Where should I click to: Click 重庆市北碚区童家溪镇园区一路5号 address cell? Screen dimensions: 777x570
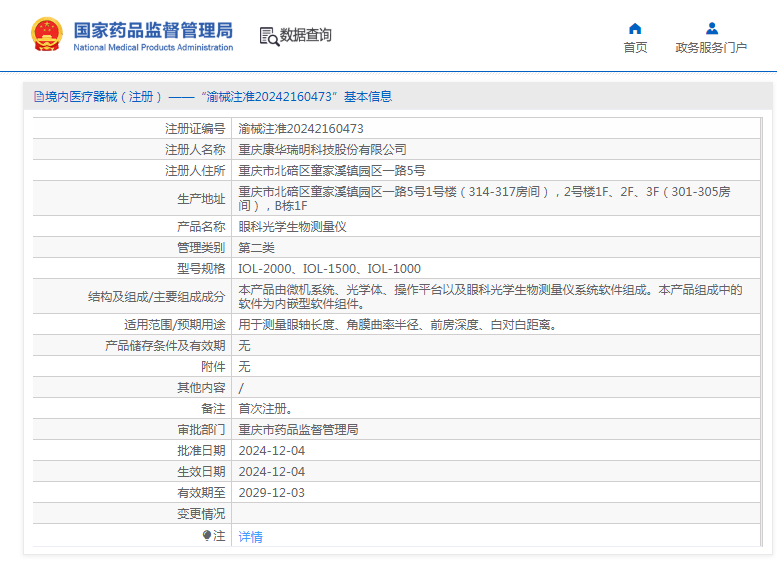(x=332, y=171)
